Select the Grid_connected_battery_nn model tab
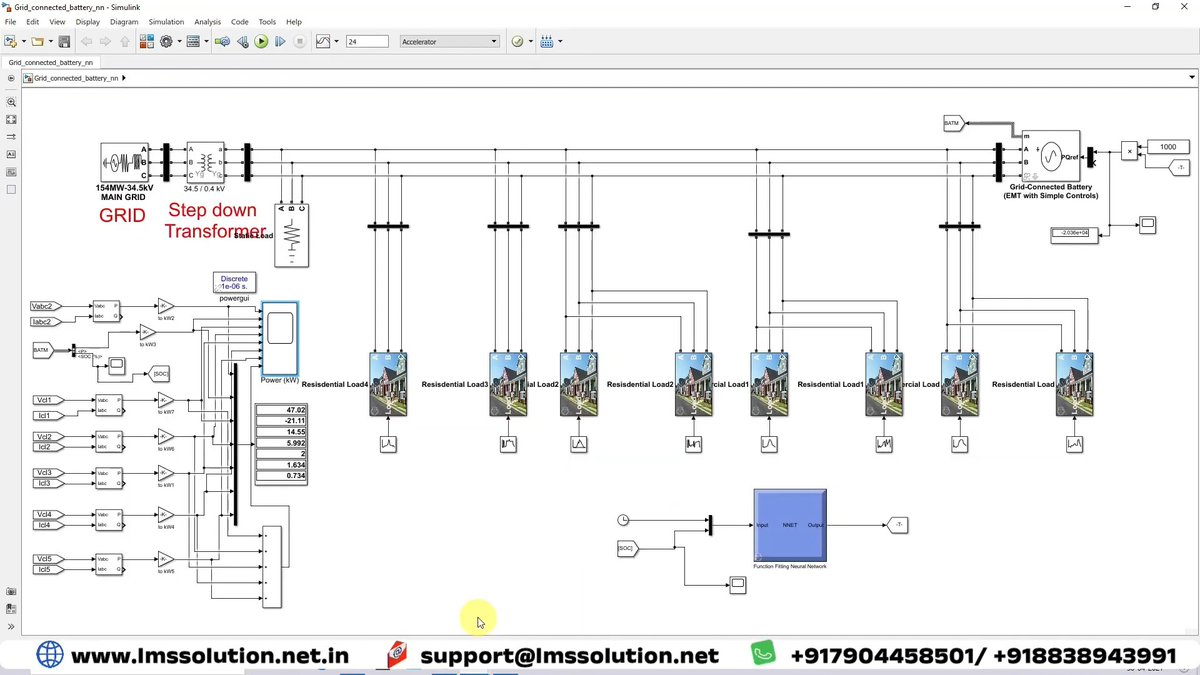Screen dimensions: 1200x675 pos(50,61)
